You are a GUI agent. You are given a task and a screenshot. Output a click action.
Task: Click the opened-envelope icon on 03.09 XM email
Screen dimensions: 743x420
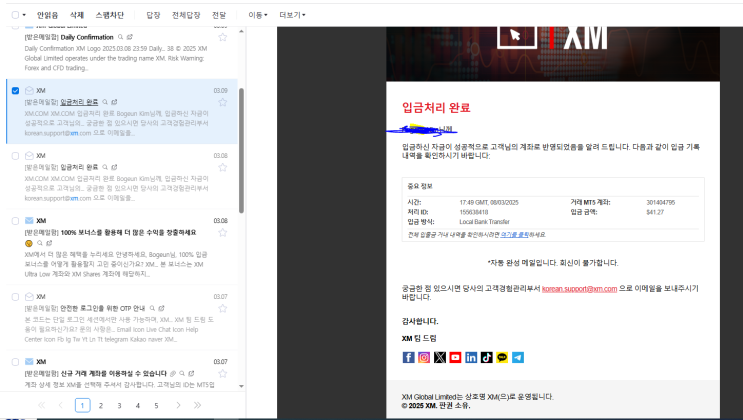(29, 90)
